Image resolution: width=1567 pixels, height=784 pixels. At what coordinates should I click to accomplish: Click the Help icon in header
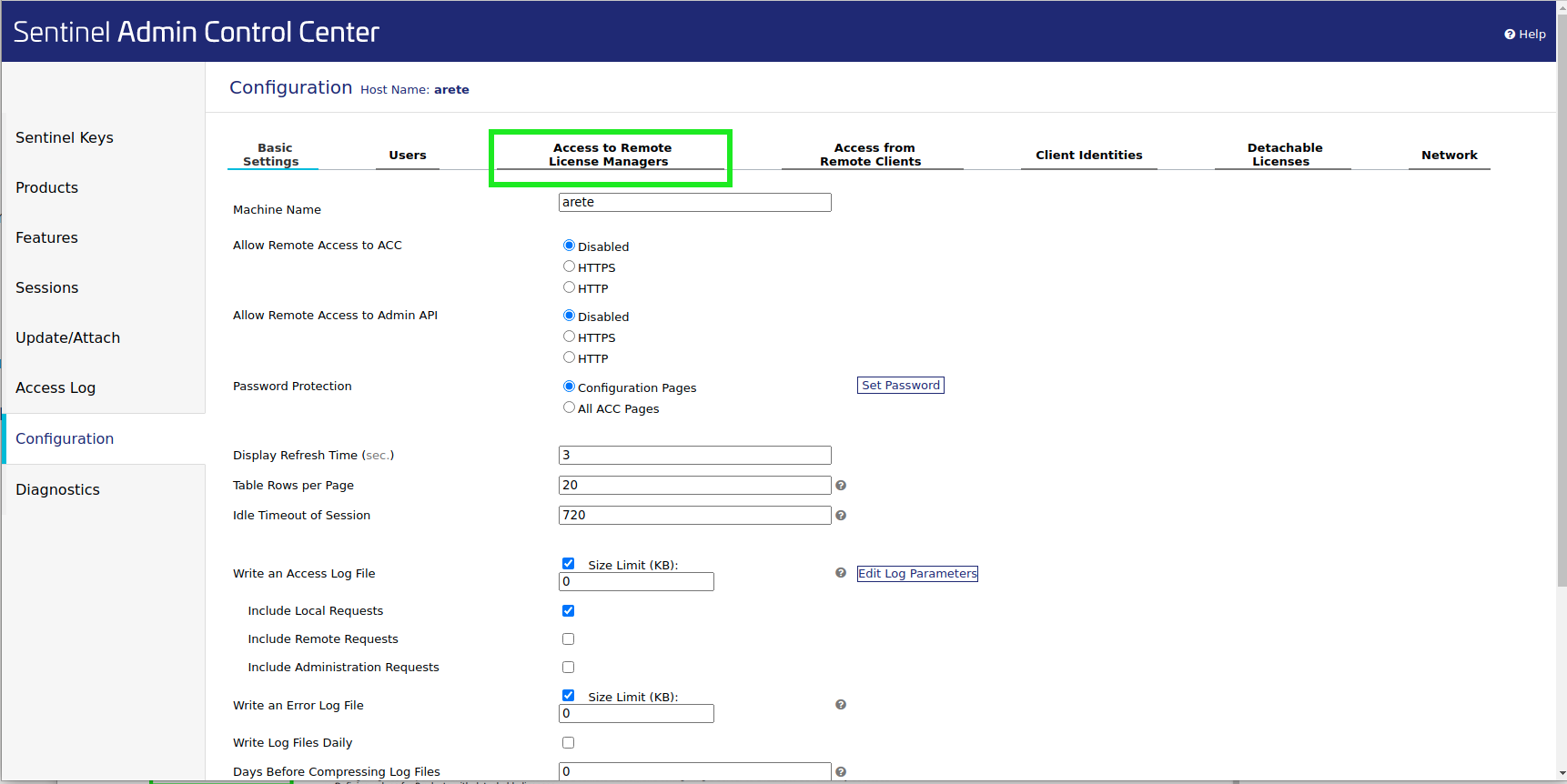tap(1510, 35)
